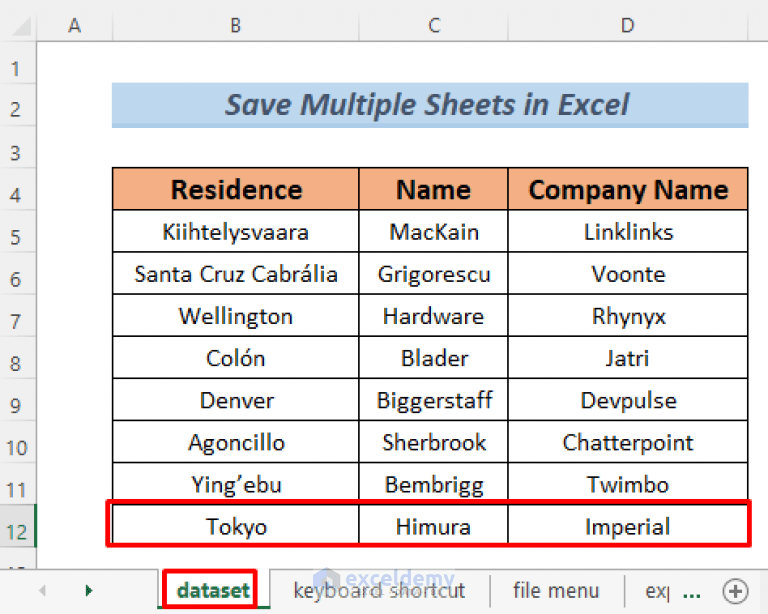Select the Imperial cell
This screenshot has height=614, width=768.
[628, 526]
